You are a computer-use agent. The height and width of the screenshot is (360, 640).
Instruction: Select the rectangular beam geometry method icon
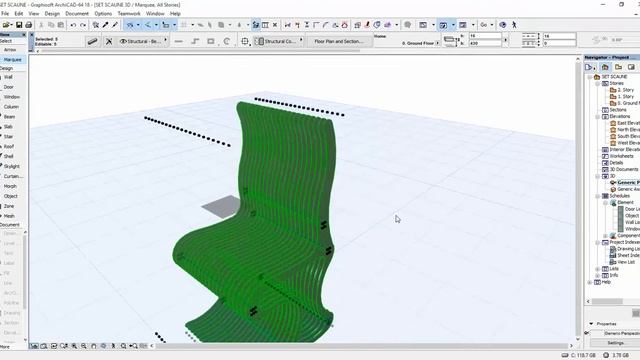click(211, 41)
